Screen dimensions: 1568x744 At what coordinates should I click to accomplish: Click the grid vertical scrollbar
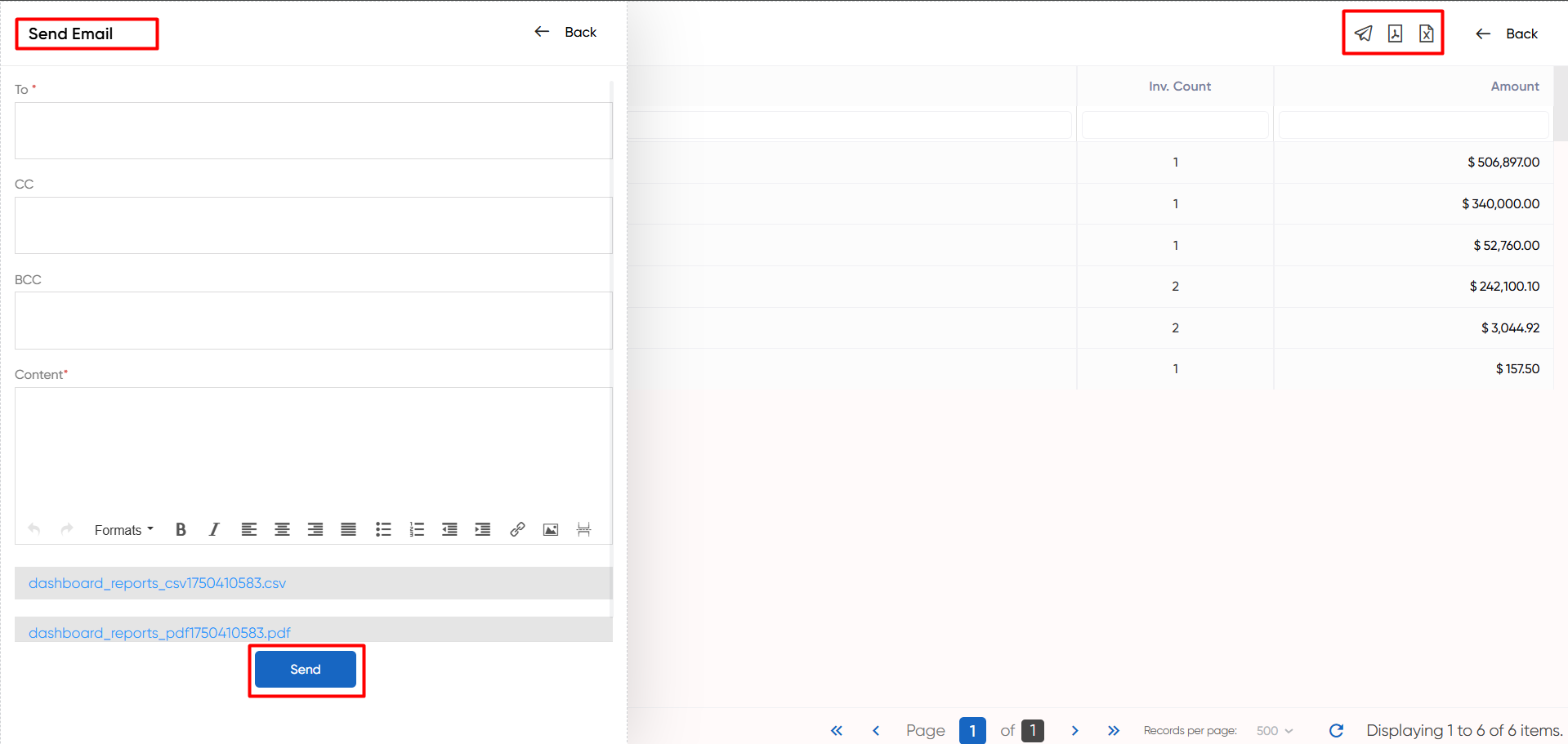click(1561, 104)
